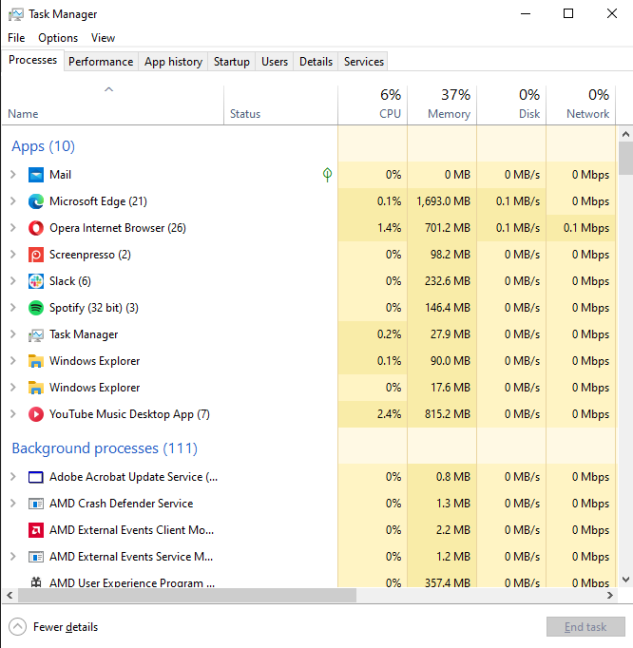Click the vertical scrollbar up arrow

[x=626, y=134]
